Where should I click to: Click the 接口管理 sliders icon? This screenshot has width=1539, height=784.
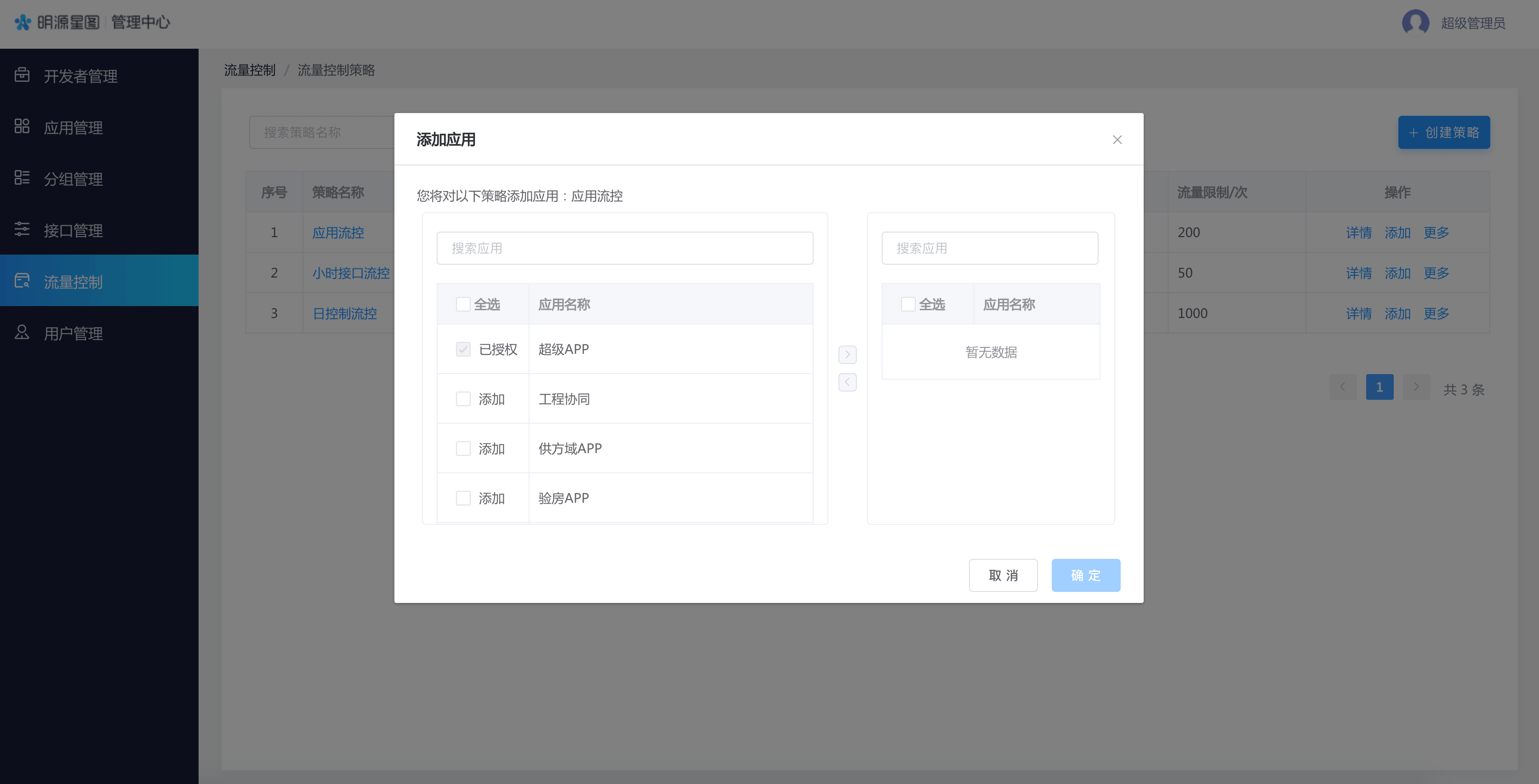(22, 229)
